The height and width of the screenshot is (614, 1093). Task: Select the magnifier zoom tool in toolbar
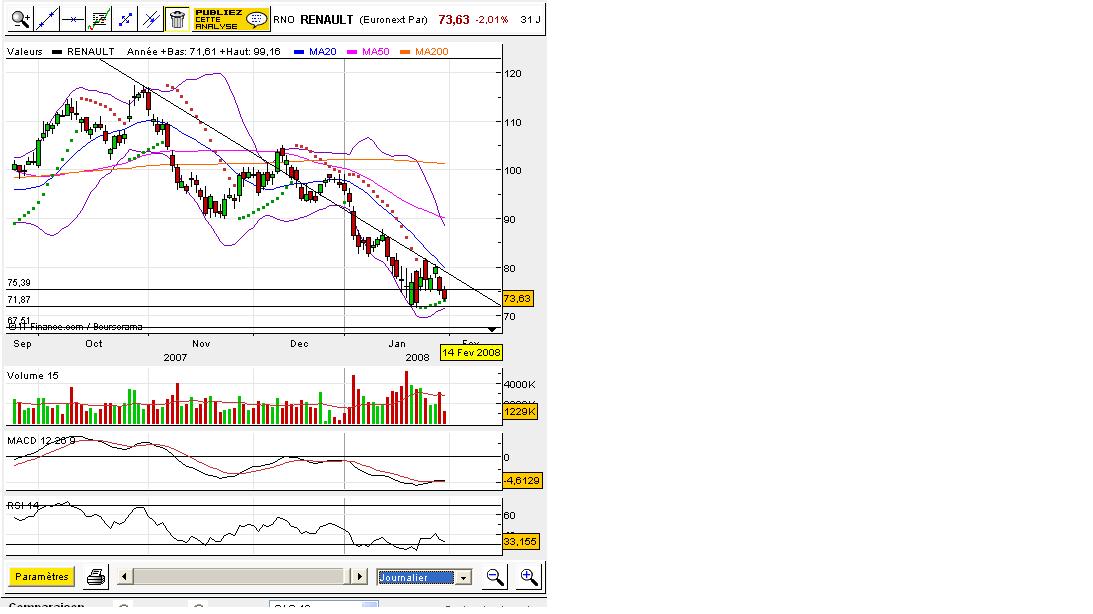click(20, 20)
